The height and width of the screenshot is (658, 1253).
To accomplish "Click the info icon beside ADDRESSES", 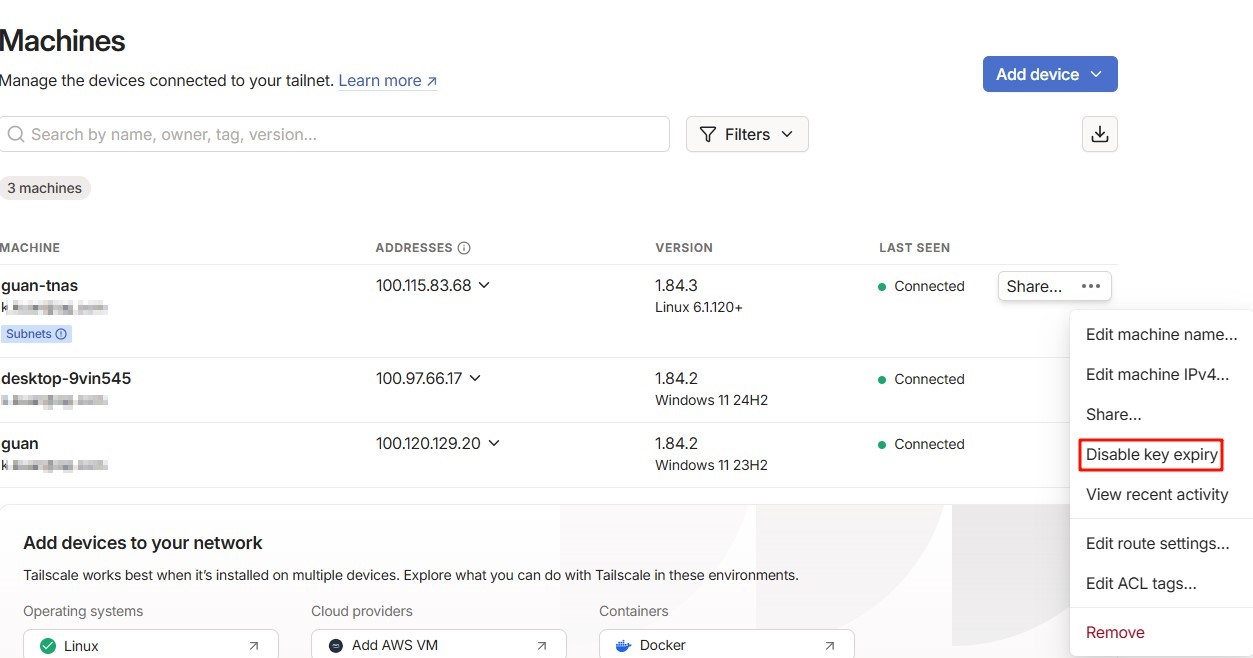I will pyautogui.click(x=464, y=248).
